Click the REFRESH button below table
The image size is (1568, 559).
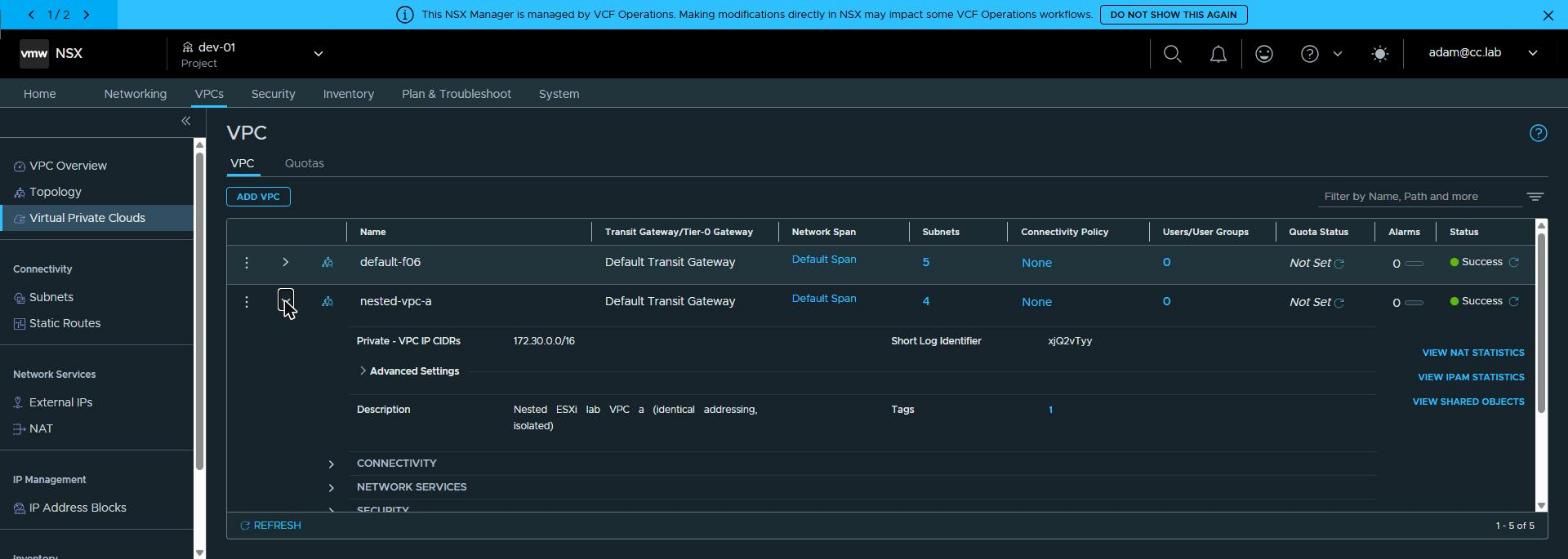(x=270, y=526)
